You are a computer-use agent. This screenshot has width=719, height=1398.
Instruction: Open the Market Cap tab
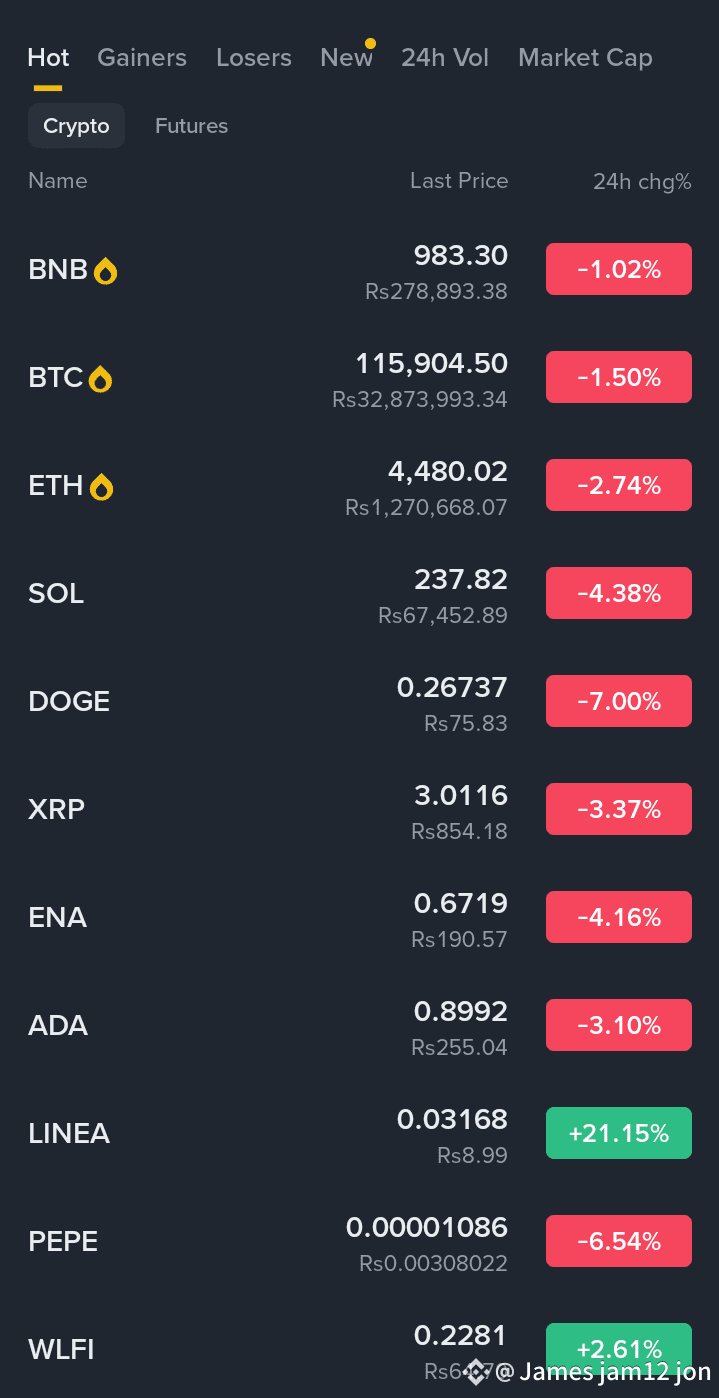585,58
